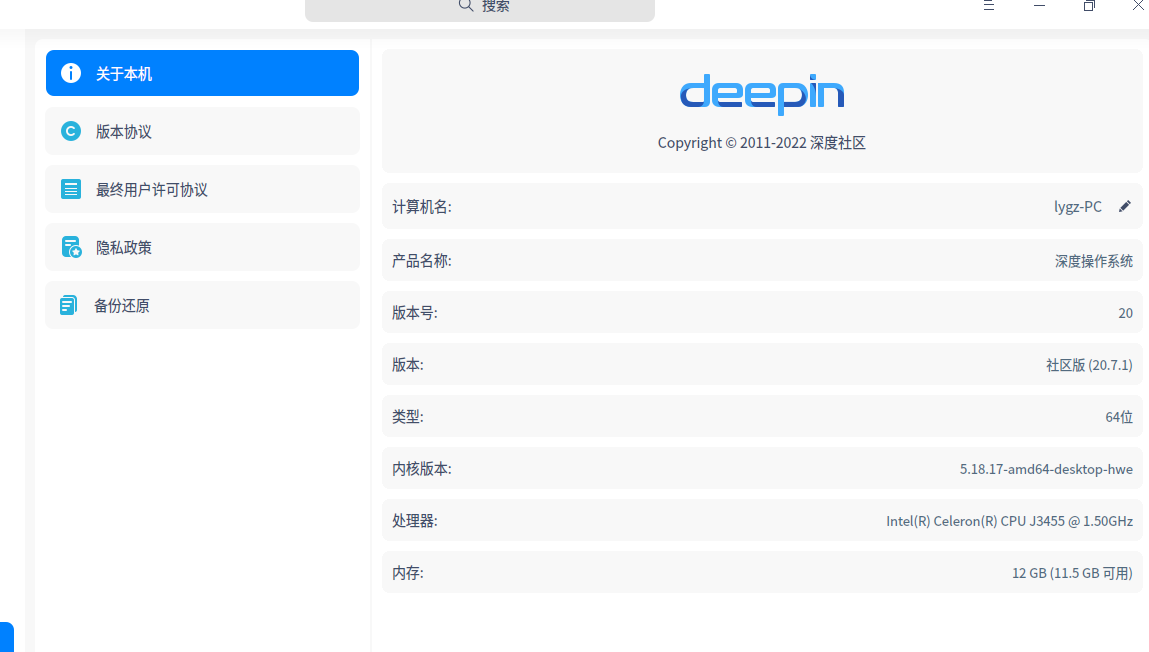The image size is (1149, 652).
Task: Edit computer name with pencil icon
Action: (1125, 207)
